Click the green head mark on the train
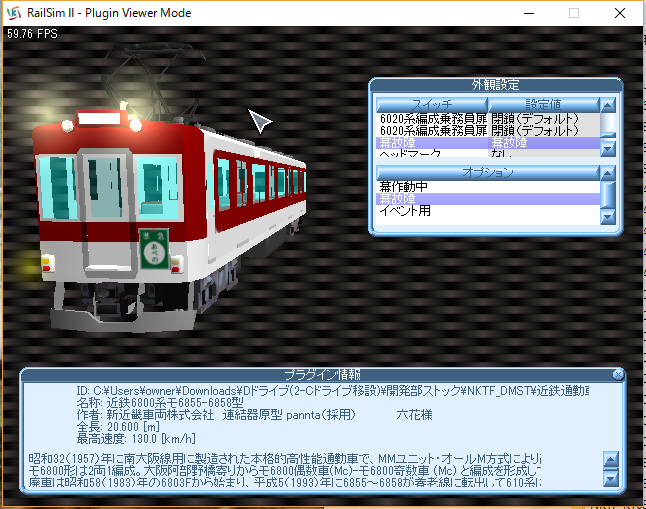 154,249
